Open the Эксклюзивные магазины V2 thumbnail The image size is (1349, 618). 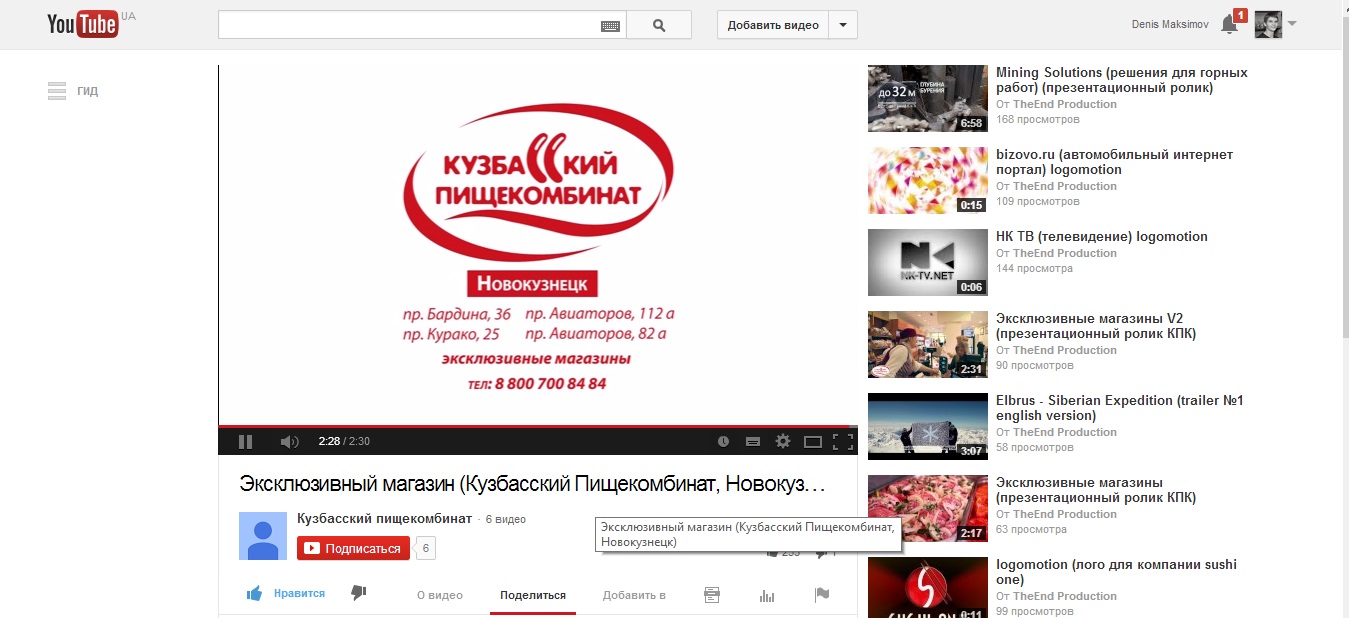pos(928,344)
